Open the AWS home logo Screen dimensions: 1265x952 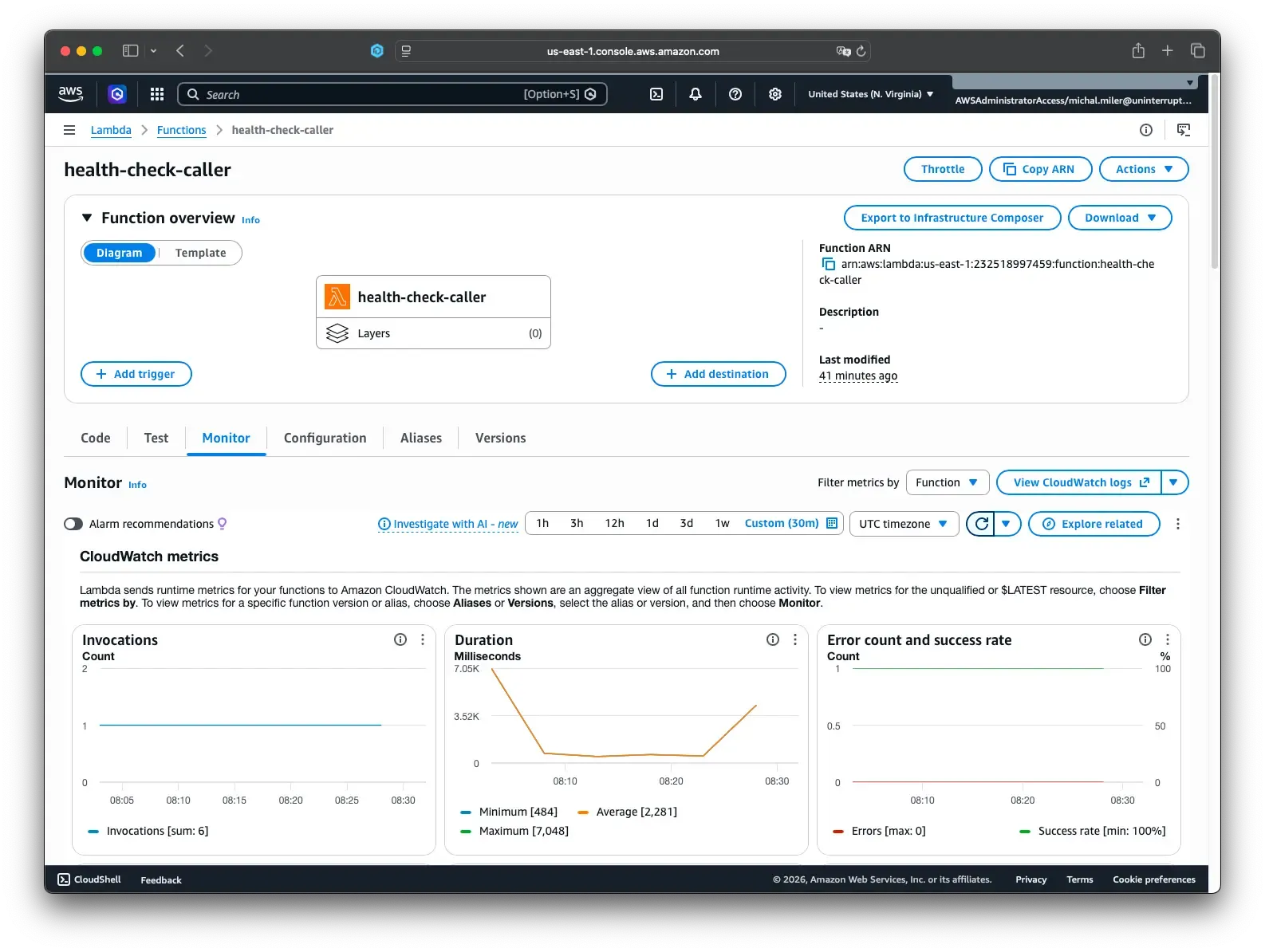[70, 93]
